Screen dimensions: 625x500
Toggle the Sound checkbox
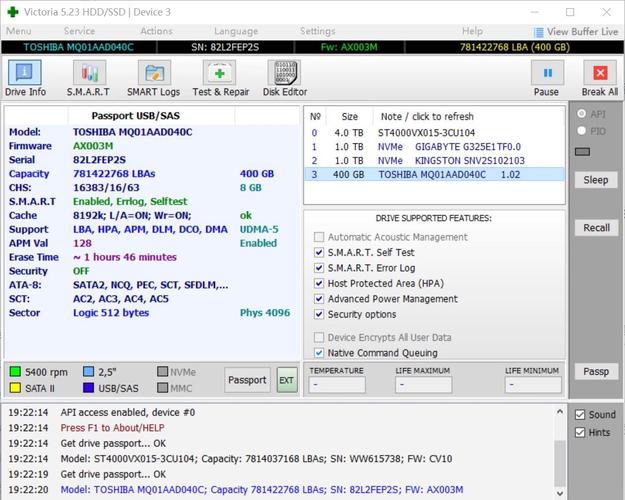[x=580, y=414]
